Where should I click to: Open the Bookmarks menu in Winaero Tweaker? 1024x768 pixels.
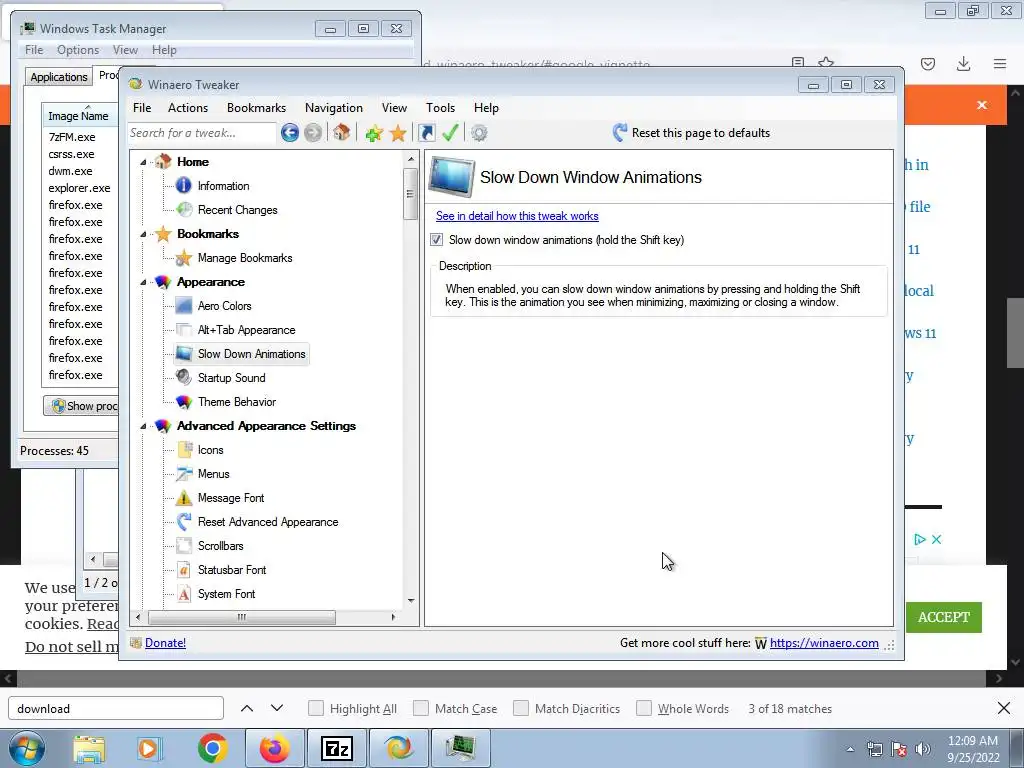point(256,108)
